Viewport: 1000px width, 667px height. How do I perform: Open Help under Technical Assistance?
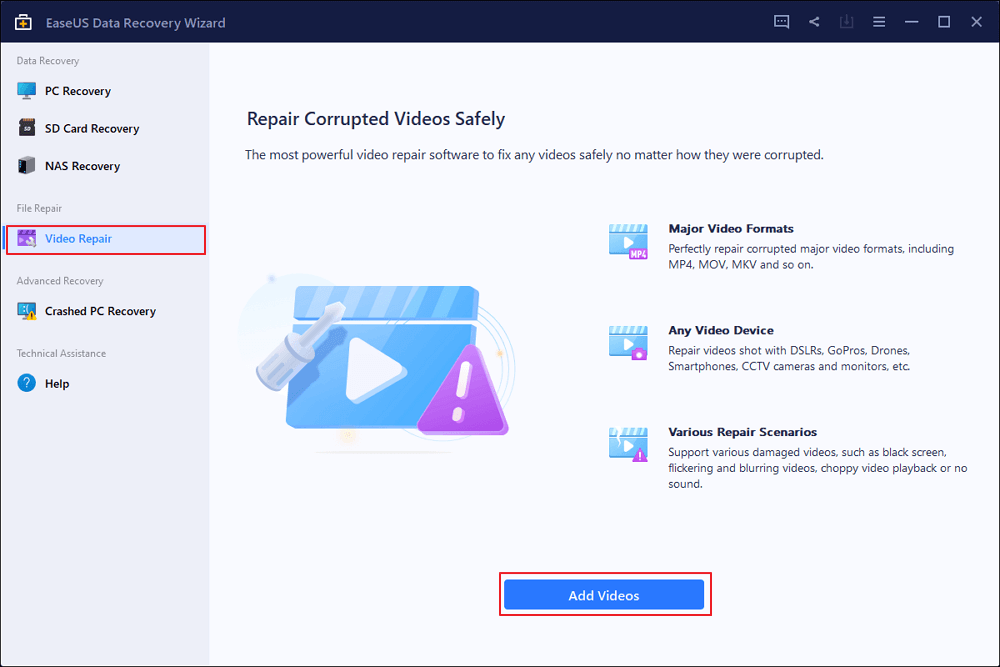[x=105, y=383]
